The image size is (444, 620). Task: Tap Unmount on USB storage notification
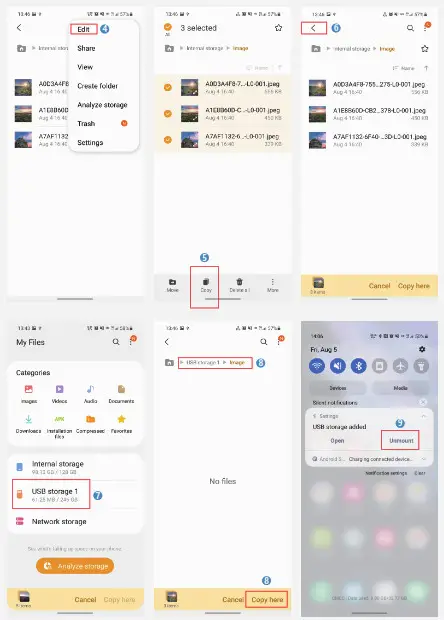point(401,440)
